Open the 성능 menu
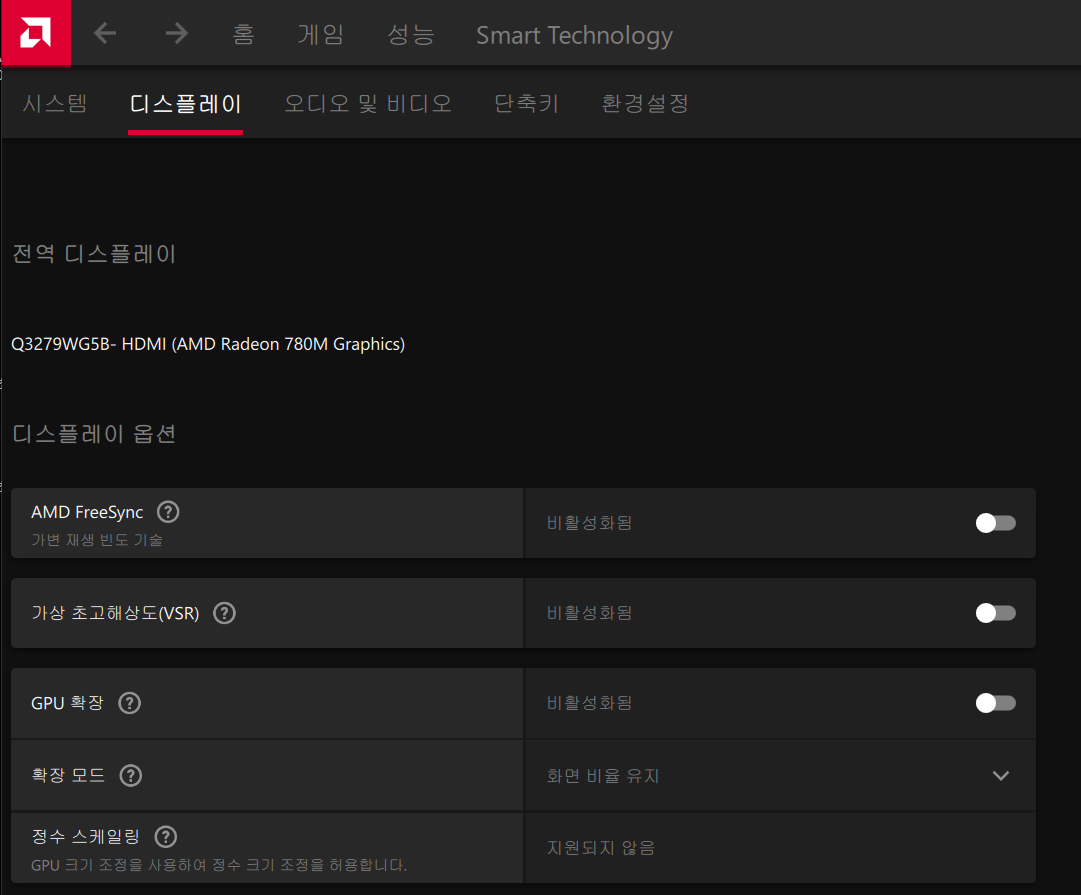Screen dimensions: 1081x895 coord(411,34)
